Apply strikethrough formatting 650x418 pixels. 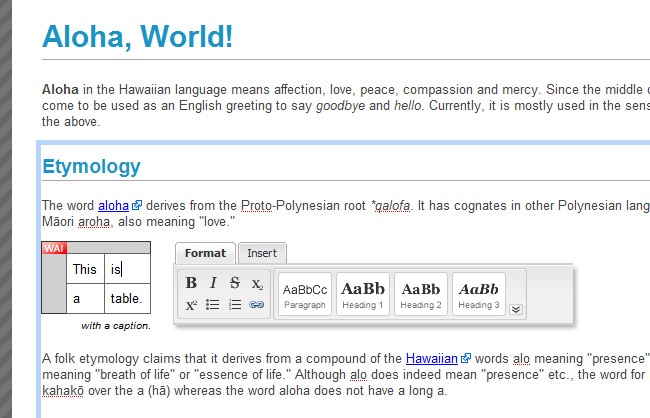235,283
